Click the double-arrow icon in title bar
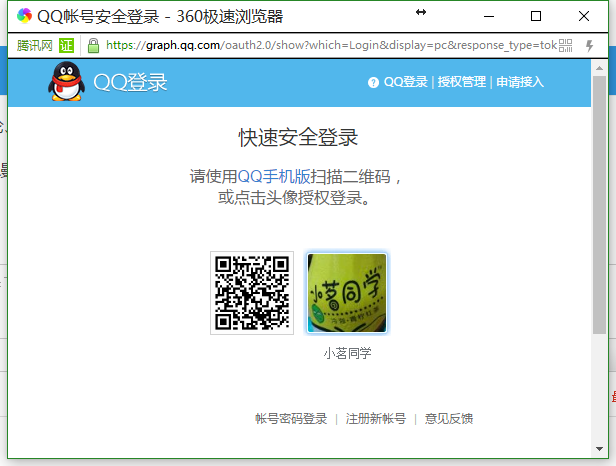Screen dimensions: 616x466 (x=421, y=13)
